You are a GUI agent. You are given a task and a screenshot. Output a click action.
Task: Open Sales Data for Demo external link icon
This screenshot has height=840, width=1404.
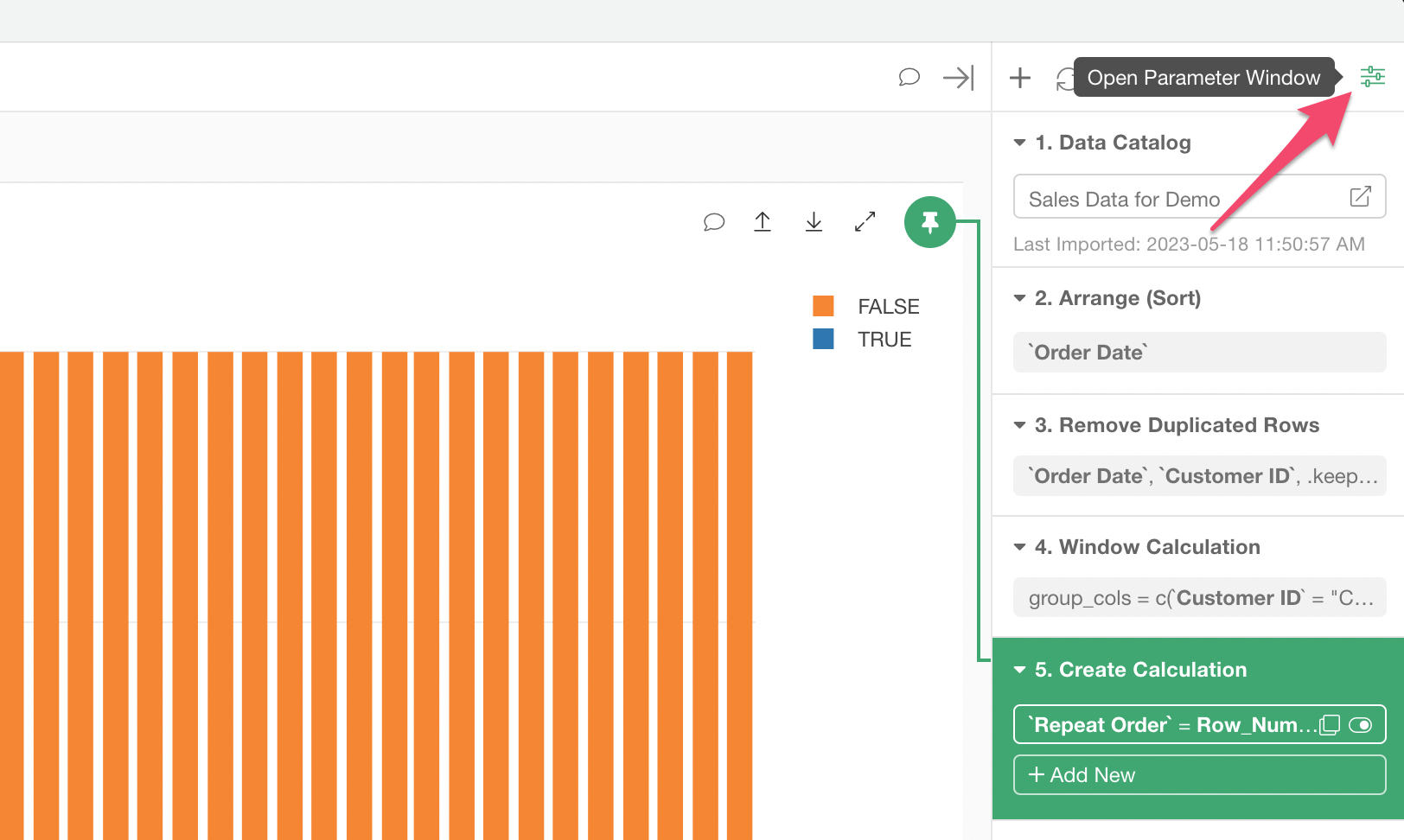point(1360,197)
